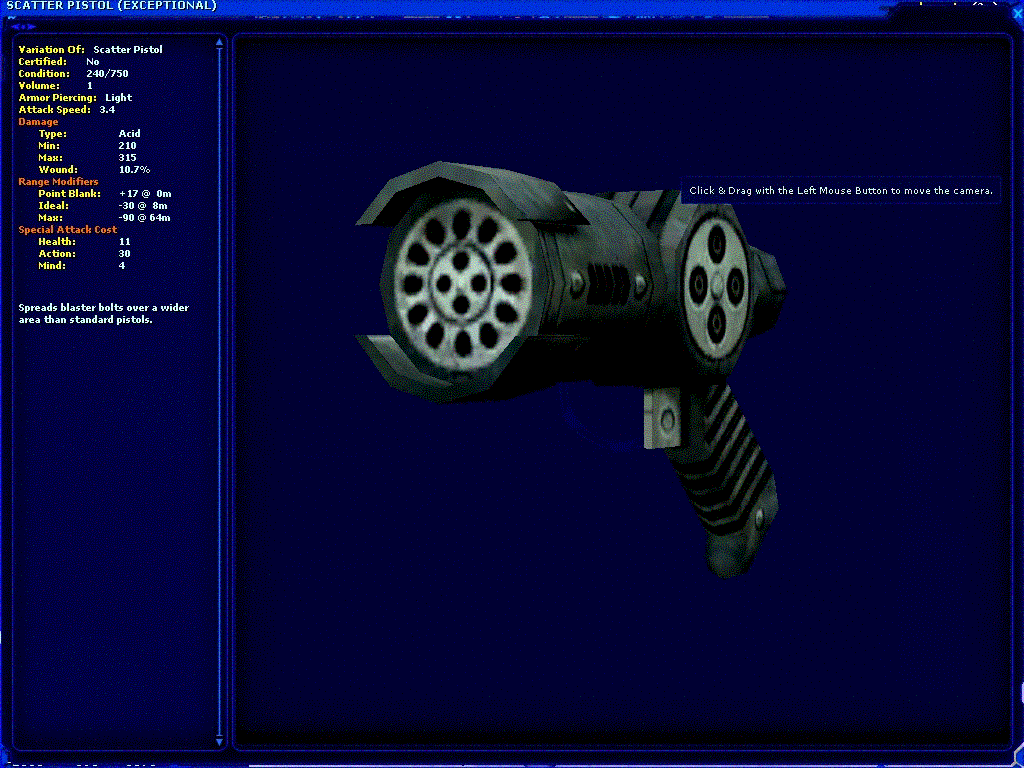This screenshot has height=768, width=1024.
Task: Click the Action cost value '30'
Action: [125, 253]
